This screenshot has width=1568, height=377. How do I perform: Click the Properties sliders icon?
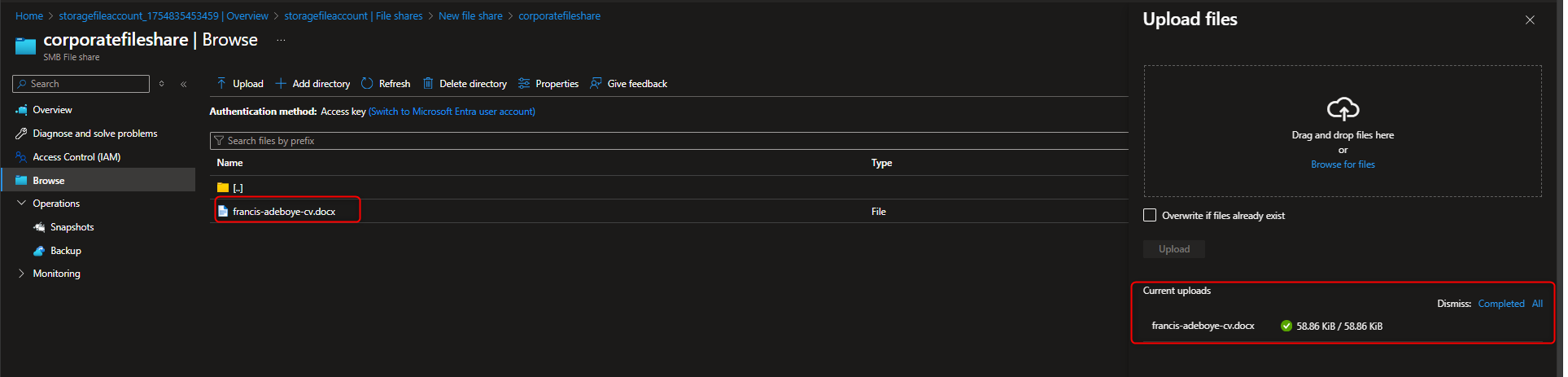pos(524,84)
